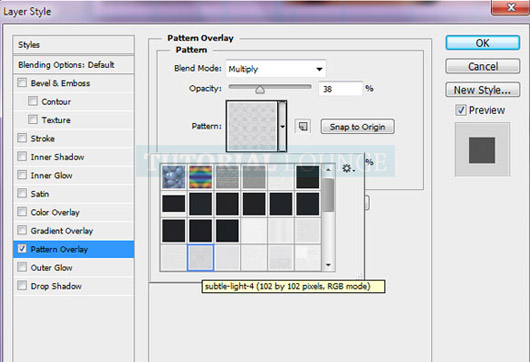Select the Pattern Overlay style entry
Image resolution: width=530 pixels, height=362 pixels.
pyautogui.click(x=74, y=249)
